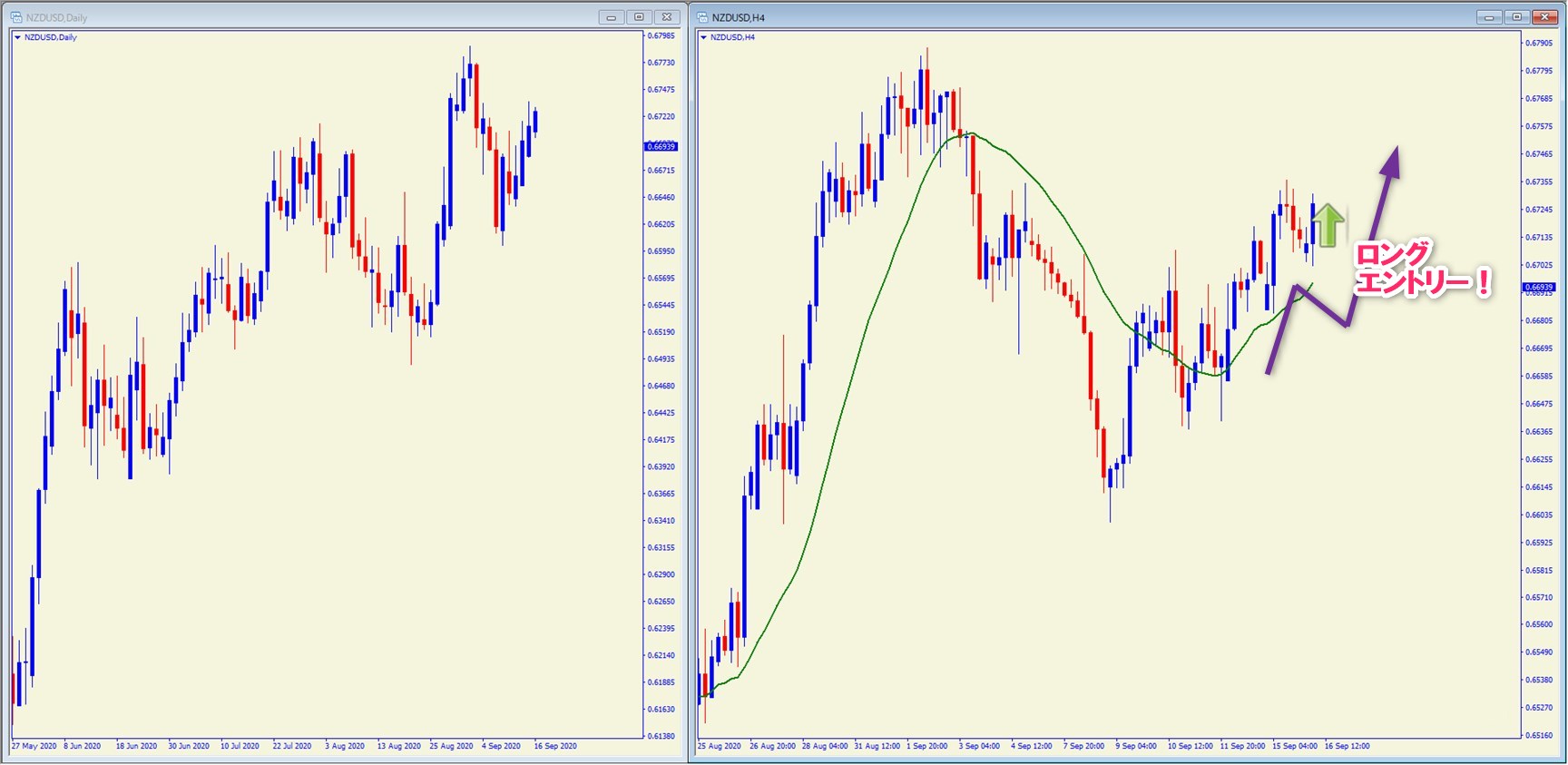The height and width of the screenshot is (765, 1568).
Task: Click time label 3 Sep 04:00 on H4 chart
Action: [x=980, y=746]
